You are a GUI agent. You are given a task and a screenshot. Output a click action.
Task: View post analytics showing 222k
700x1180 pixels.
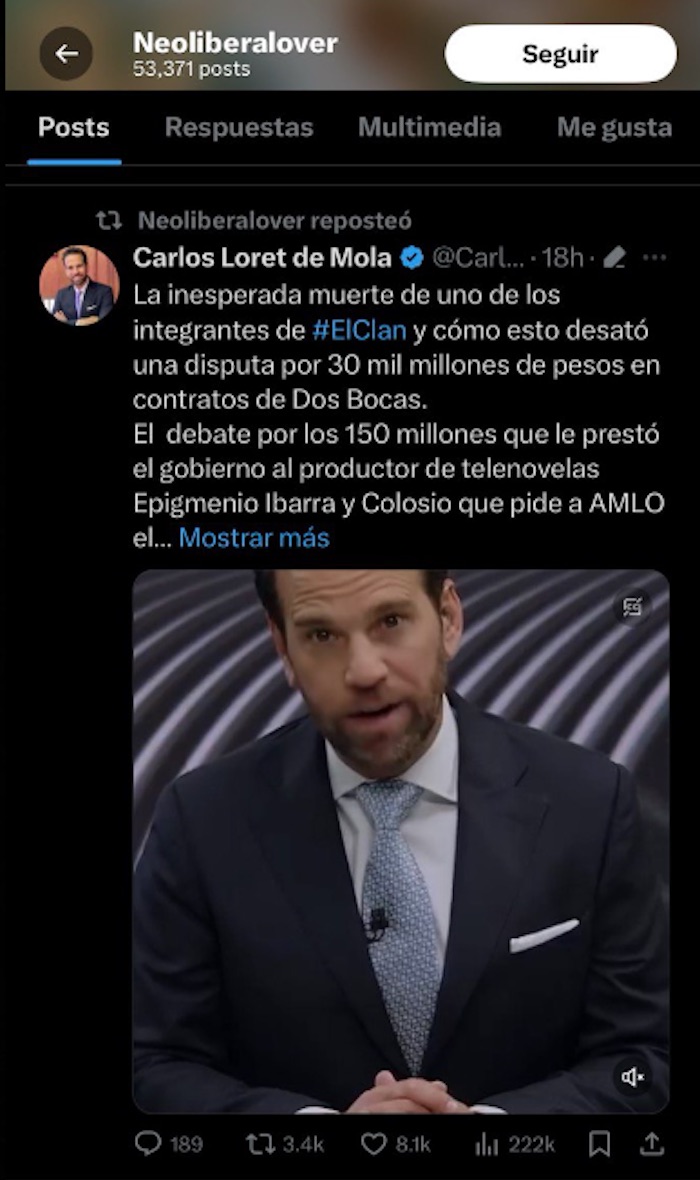pos(515,1145)
